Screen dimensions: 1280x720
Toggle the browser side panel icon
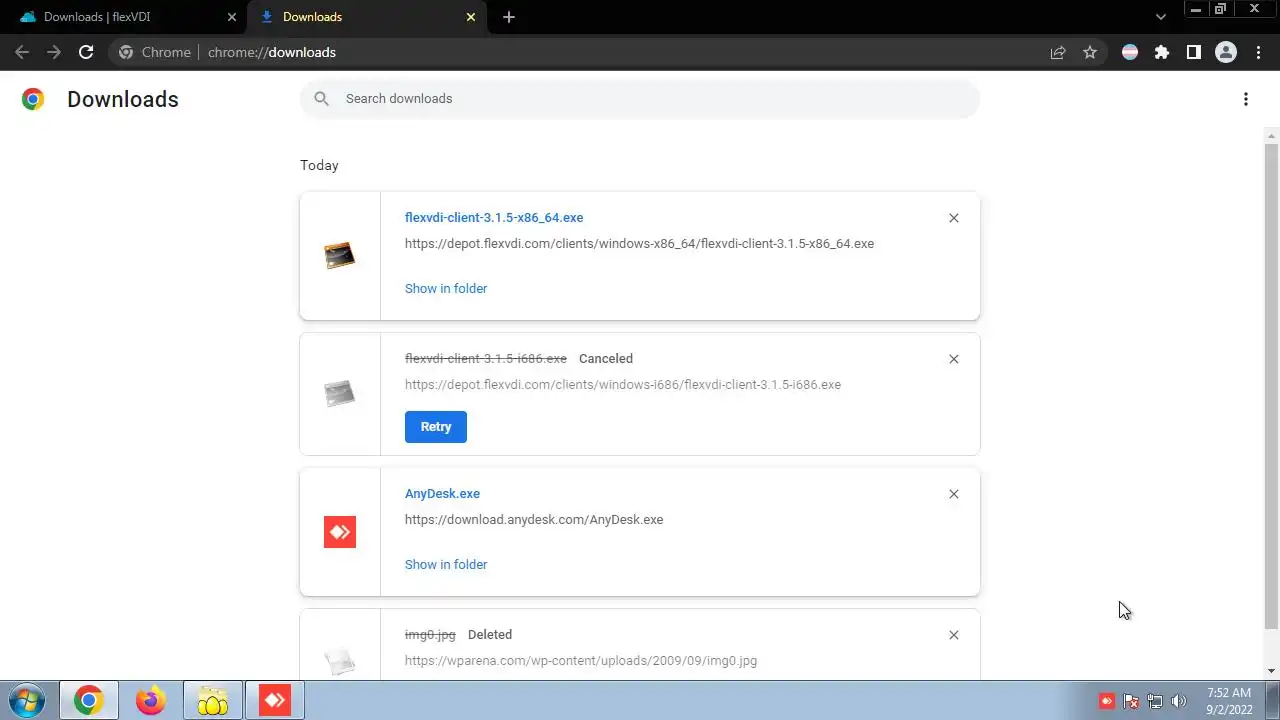(x=1193, y=52)
